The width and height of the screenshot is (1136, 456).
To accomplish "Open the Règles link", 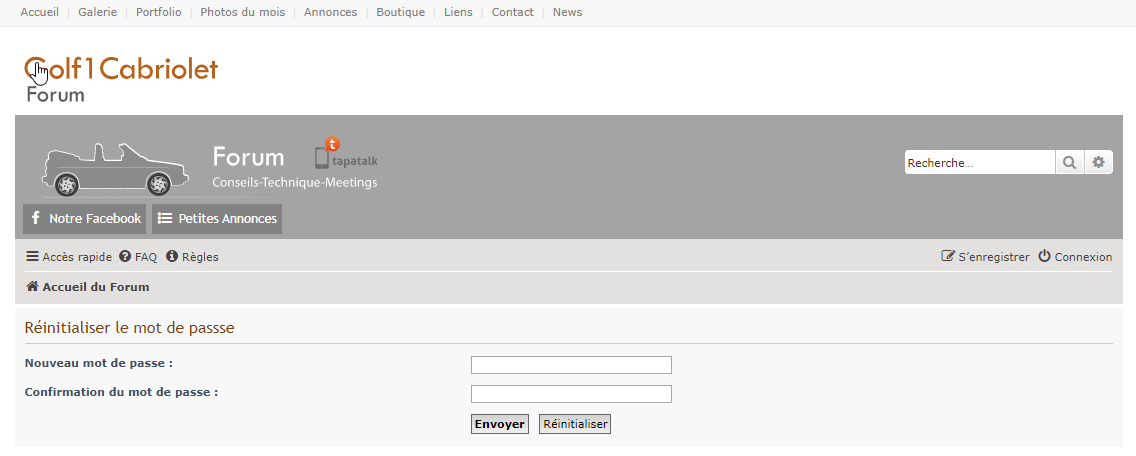I will pyautogui.click(x=192, y=257).
